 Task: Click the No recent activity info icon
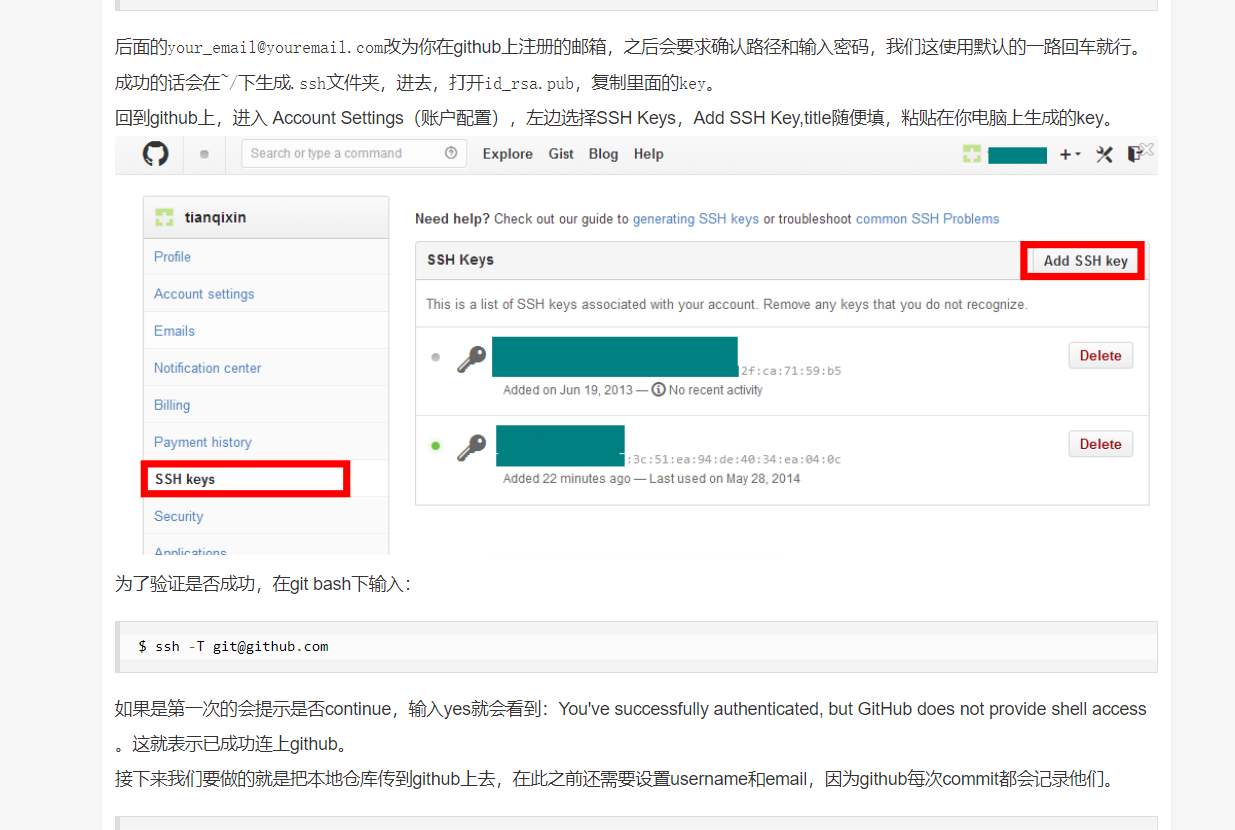(x=658, y=390)
